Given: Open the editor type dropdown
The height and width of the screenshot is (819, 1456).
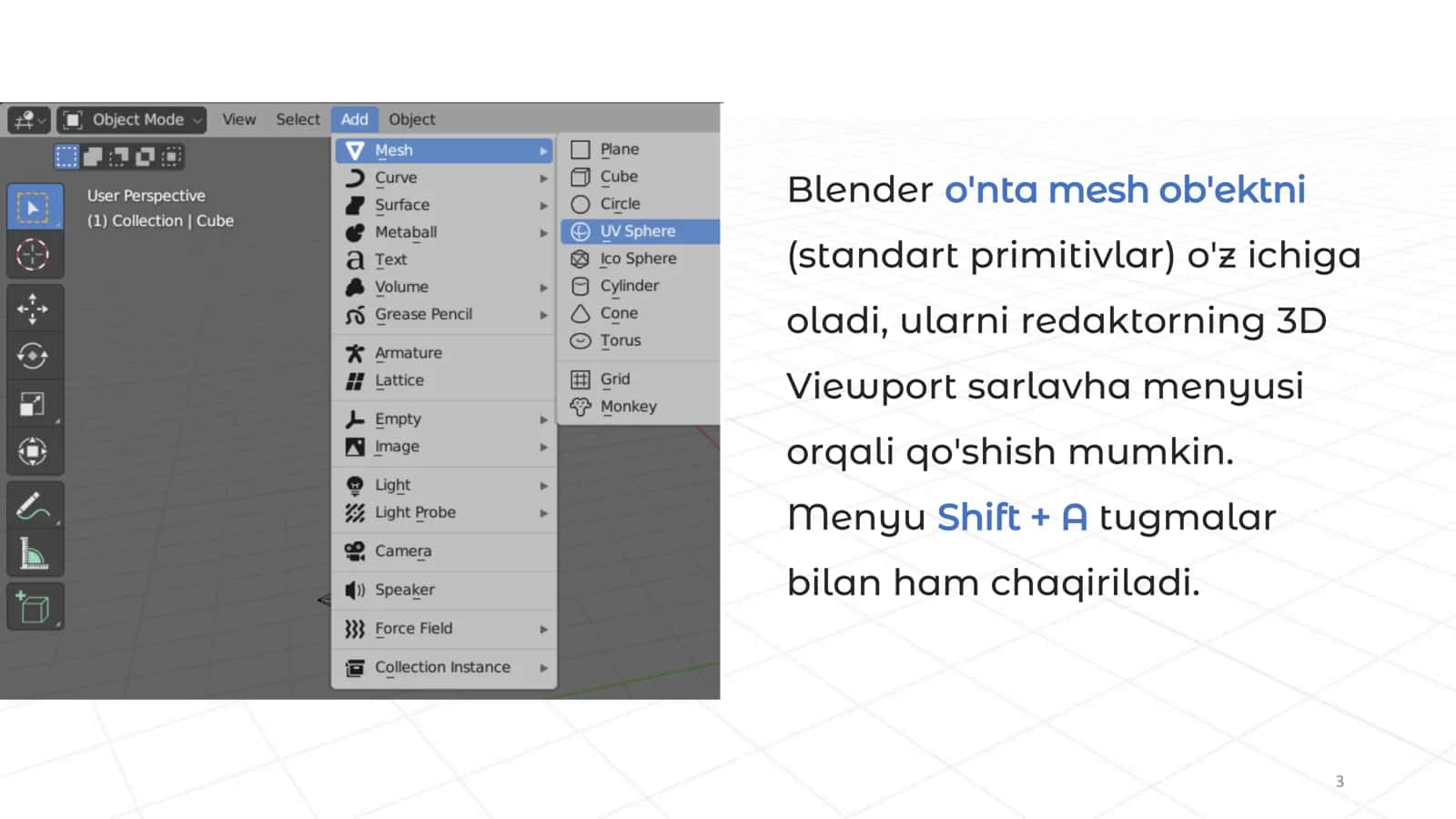Looking at the screenshot, I should point(29,119).
